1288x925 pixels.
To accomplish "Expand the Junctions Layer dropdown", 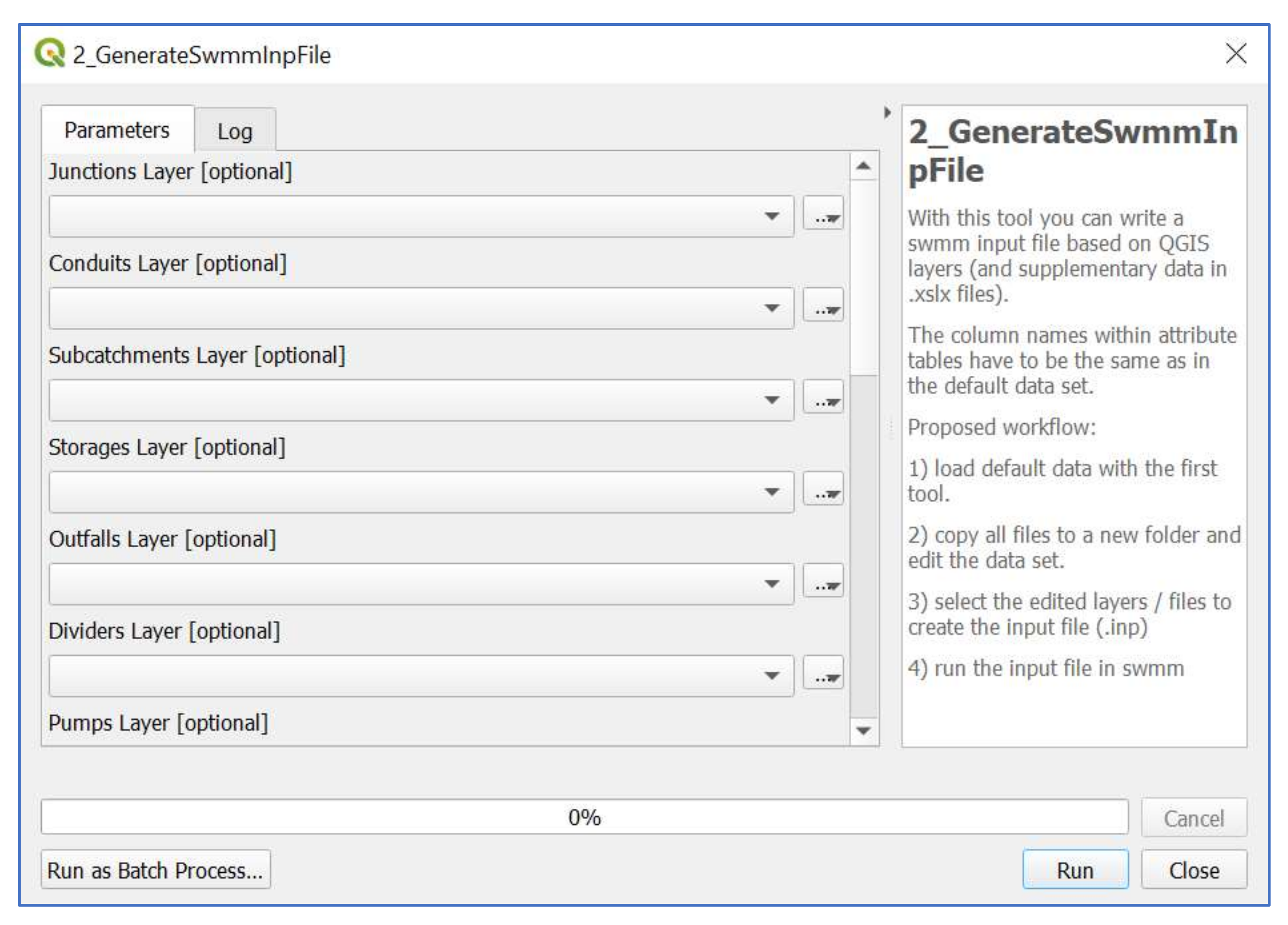I will pos(421,217).
